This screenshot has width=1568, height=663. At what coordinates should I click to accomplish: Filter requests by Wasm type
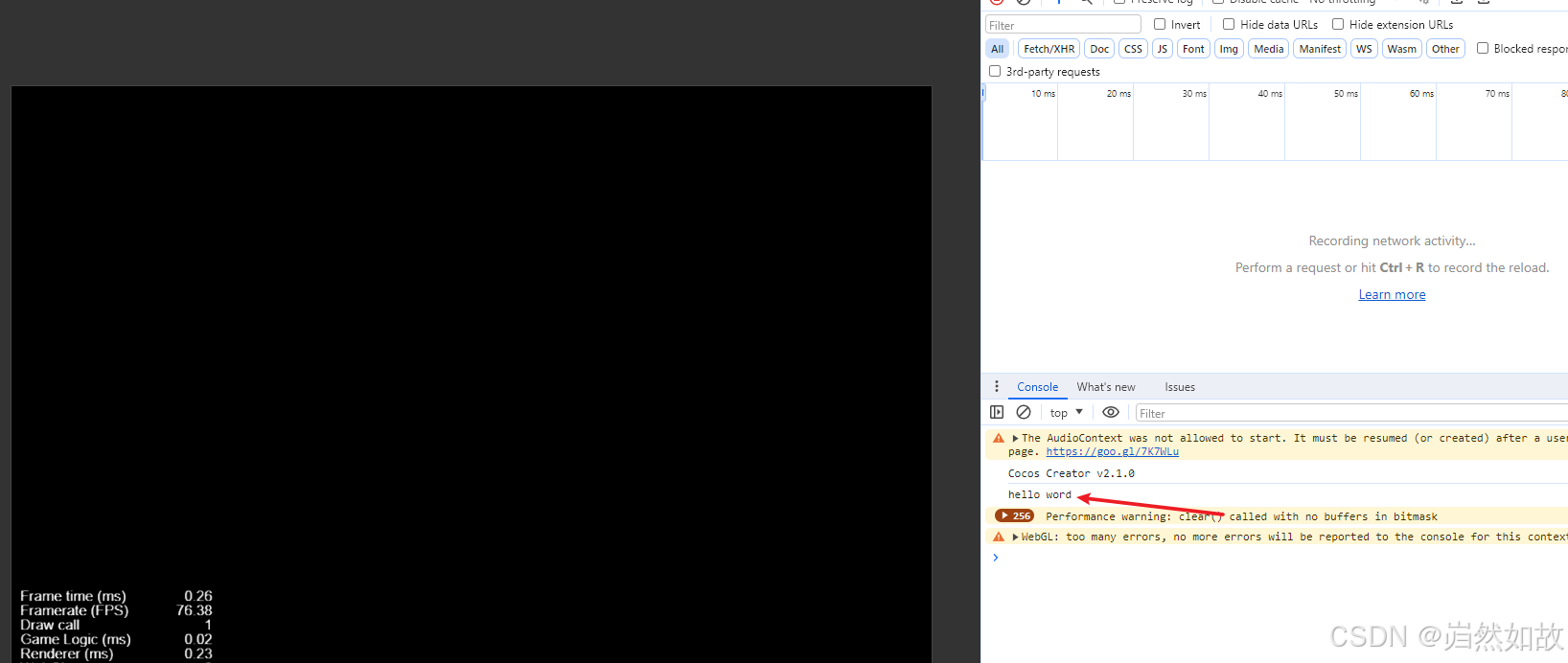[1401, 49]
